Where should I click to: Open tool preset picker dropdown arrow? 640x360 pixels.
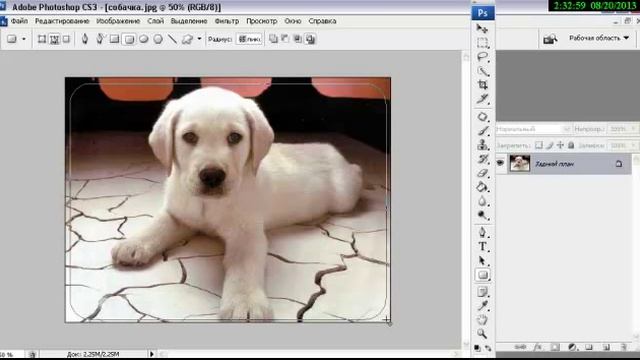24,39
